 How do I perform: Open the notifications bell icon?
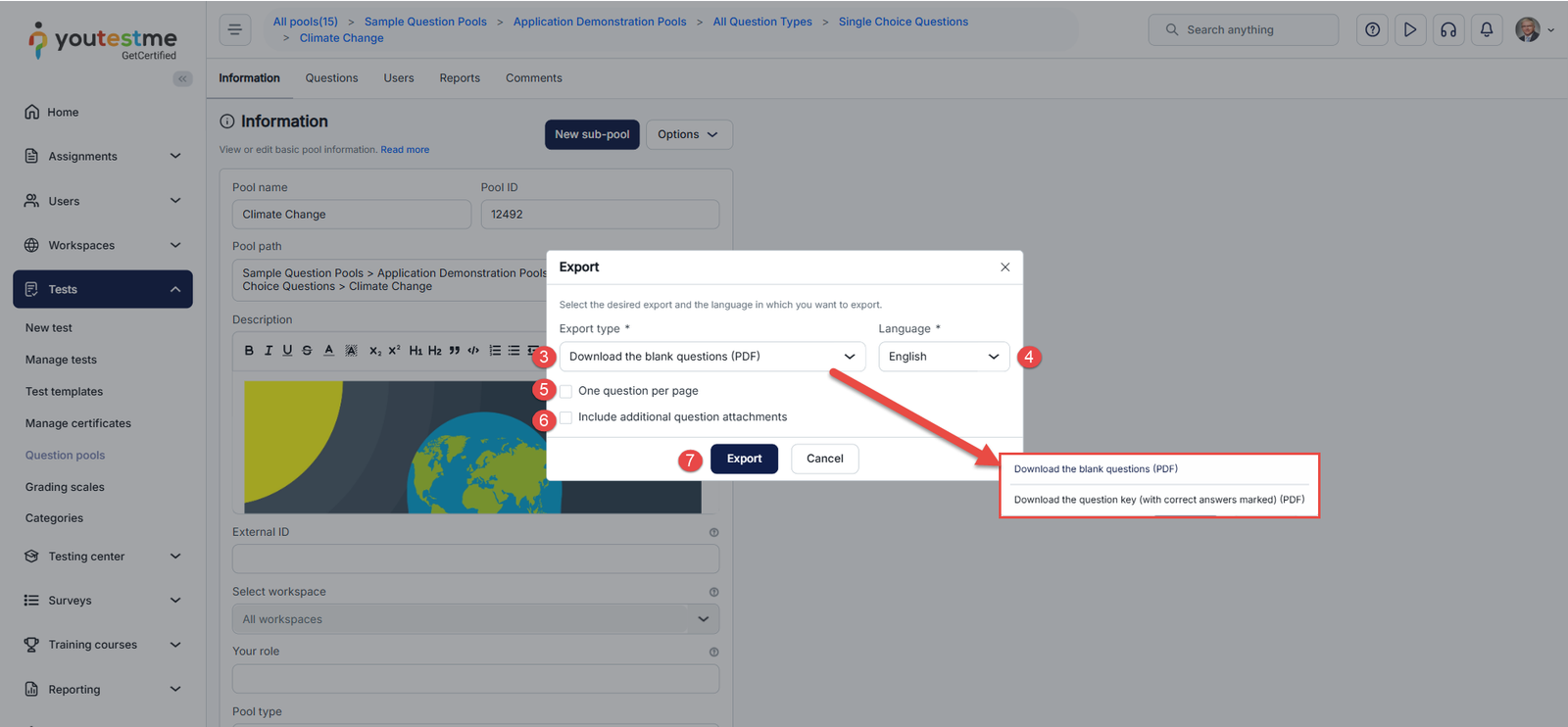click(x=1487, y=29)
